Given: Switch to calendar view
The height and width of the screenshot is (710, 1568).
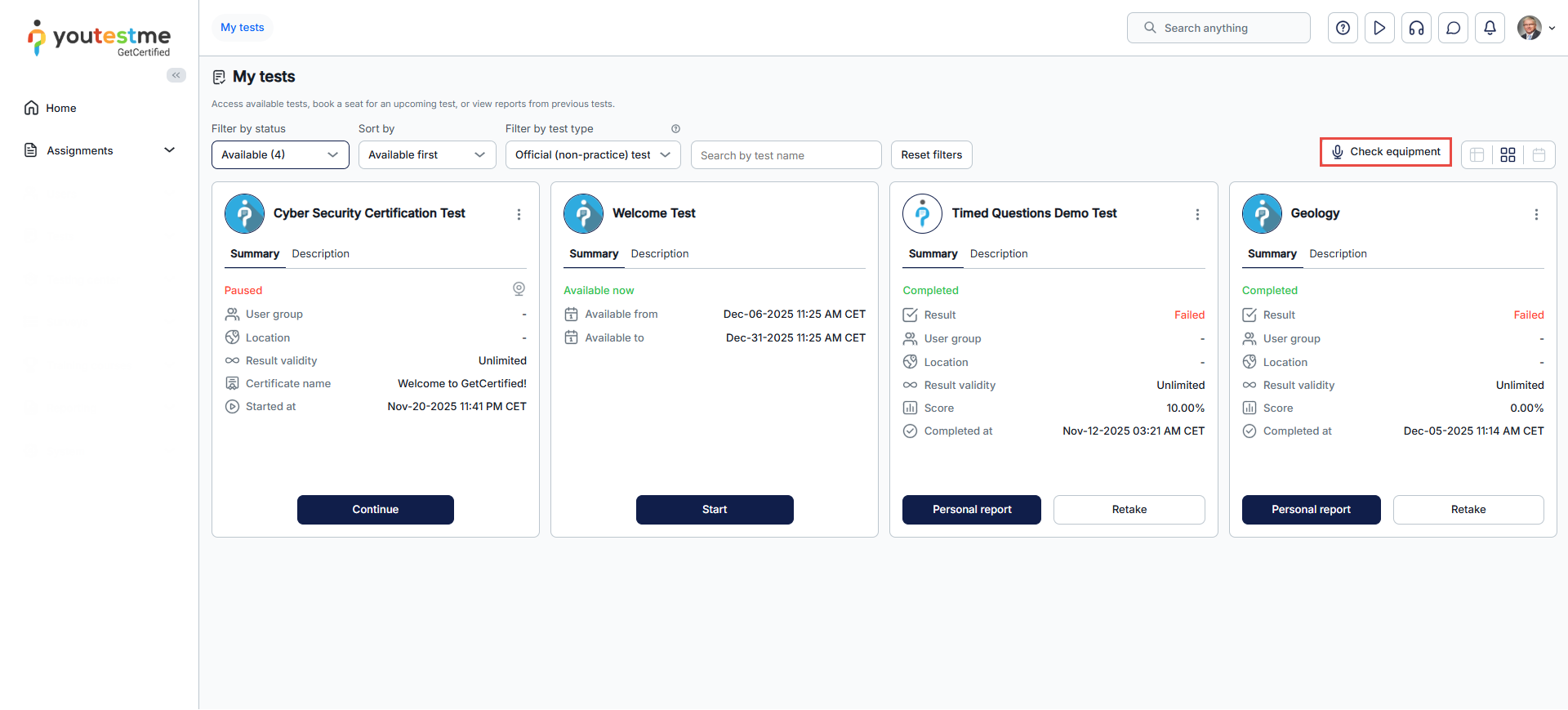Looking at the screenshot, I should tap(1539, 154).
